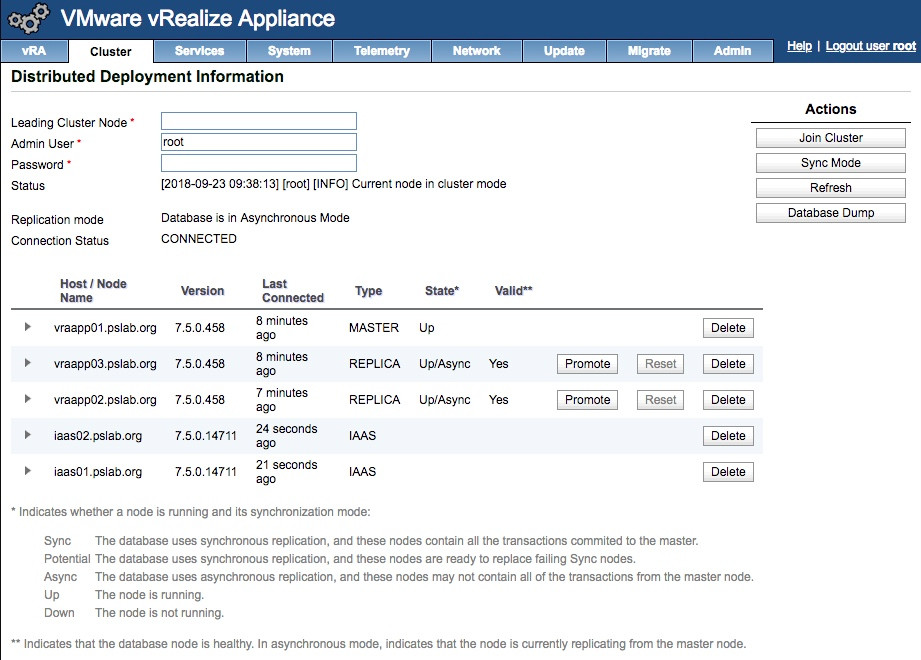This screenshot has height=660, width=921.
Task: Click the MASTER type cell
Action: tap(374, 328)
